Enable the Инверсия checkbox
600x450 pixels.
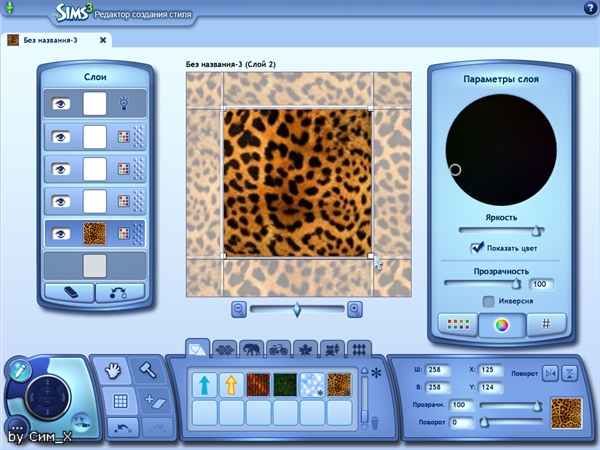tap(488, 300)
